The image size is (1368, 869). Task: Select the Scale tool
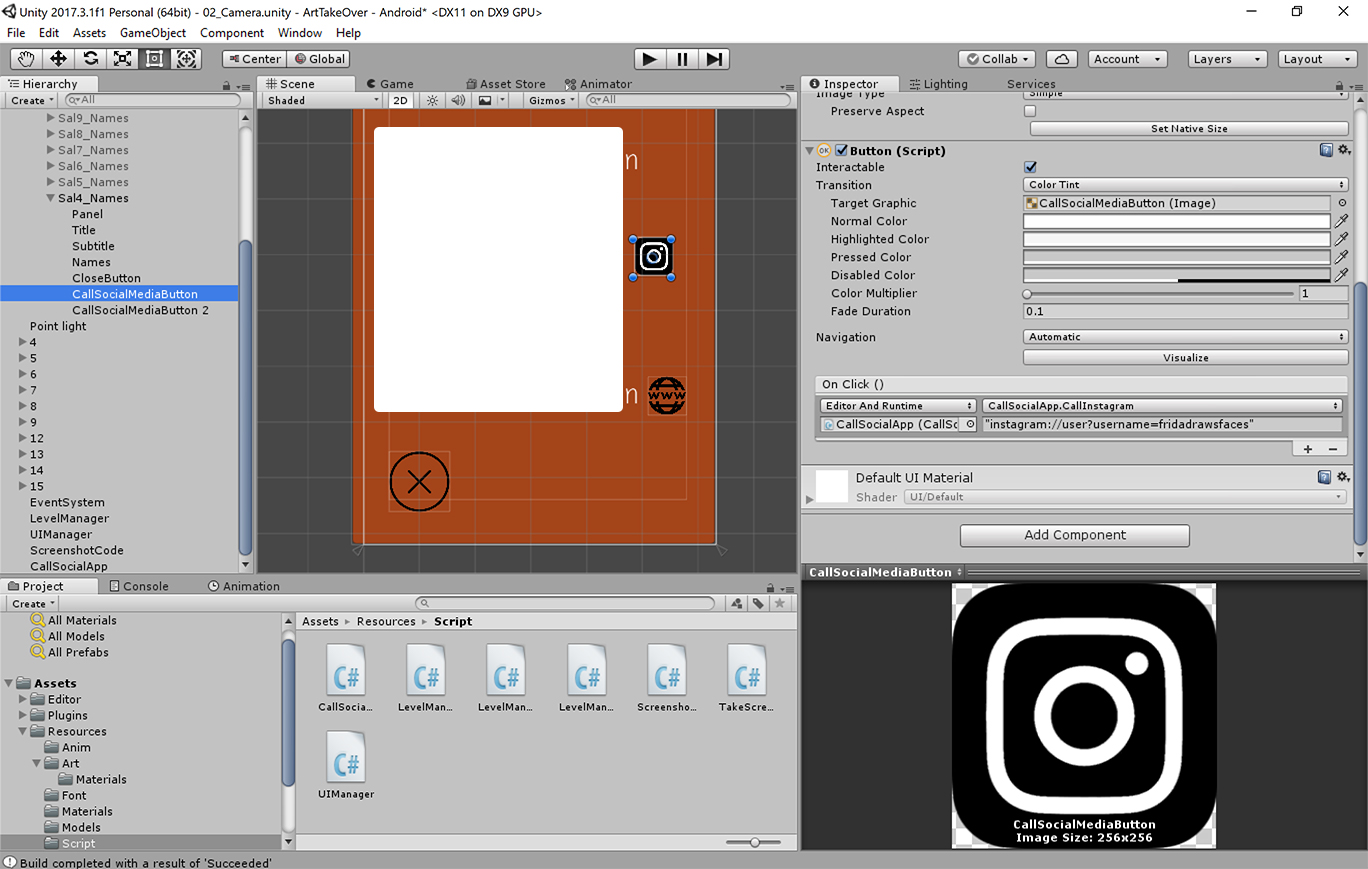[123, 59]
